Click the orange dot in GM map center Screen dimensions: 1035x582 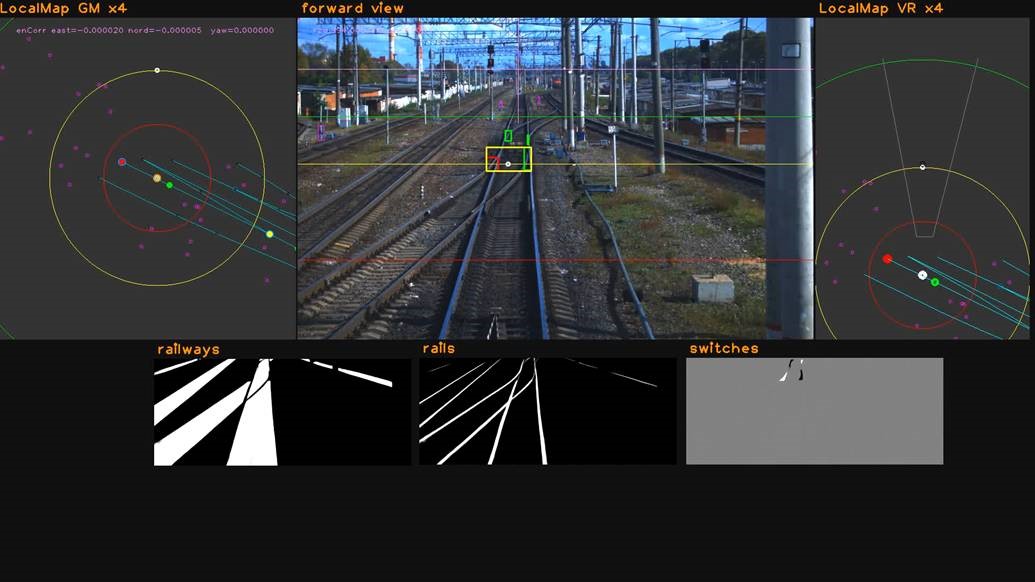pos(156,178)
